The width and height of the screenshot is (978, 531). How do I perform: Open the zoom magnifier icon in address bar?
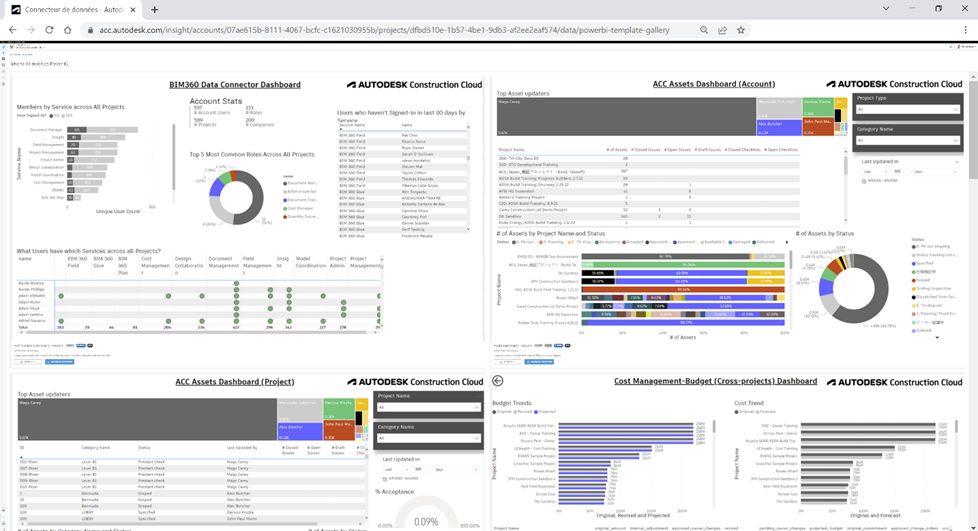click(x=704, y=29)
